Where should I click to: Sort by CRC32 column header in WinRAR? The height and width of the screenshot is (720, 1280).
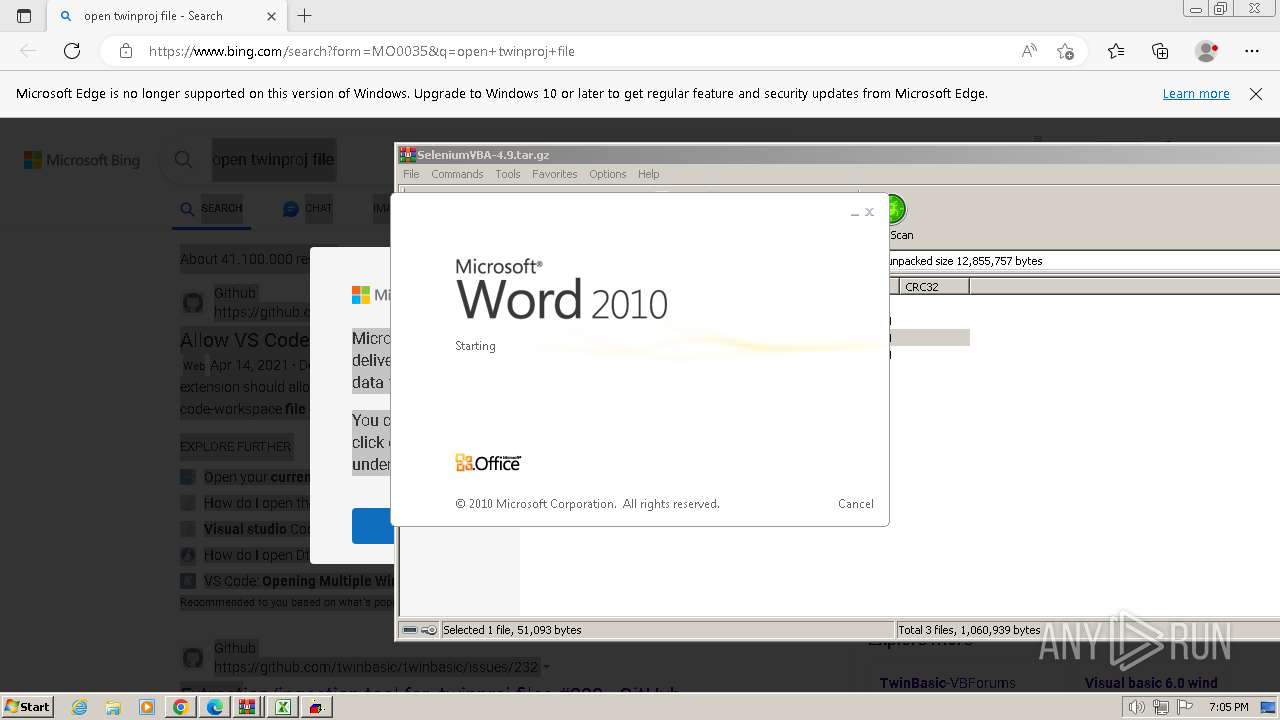coord(934,286)
